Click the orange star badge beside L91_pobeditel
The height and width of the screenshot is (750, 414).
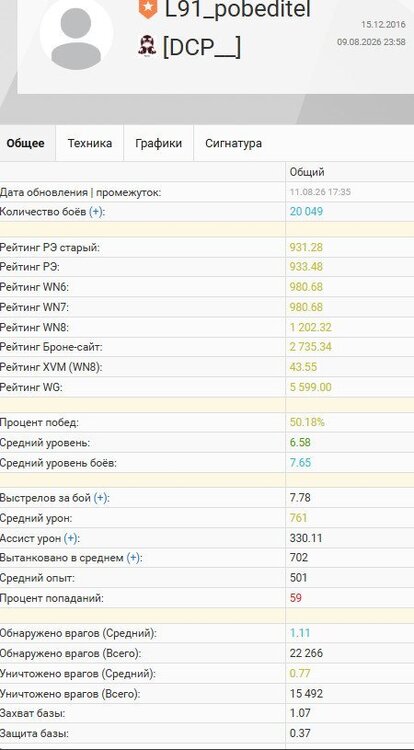click(x=148, y=10)
